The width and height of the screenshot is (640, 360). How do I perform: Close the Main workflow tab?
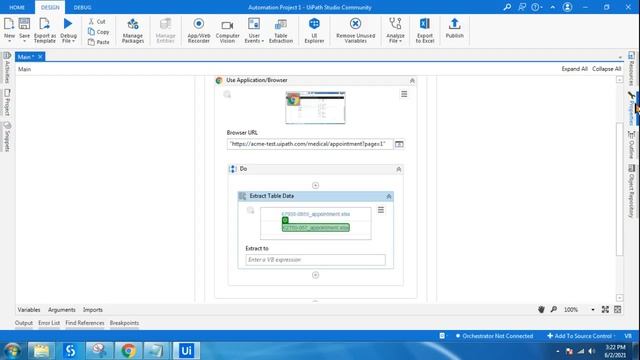40,57
